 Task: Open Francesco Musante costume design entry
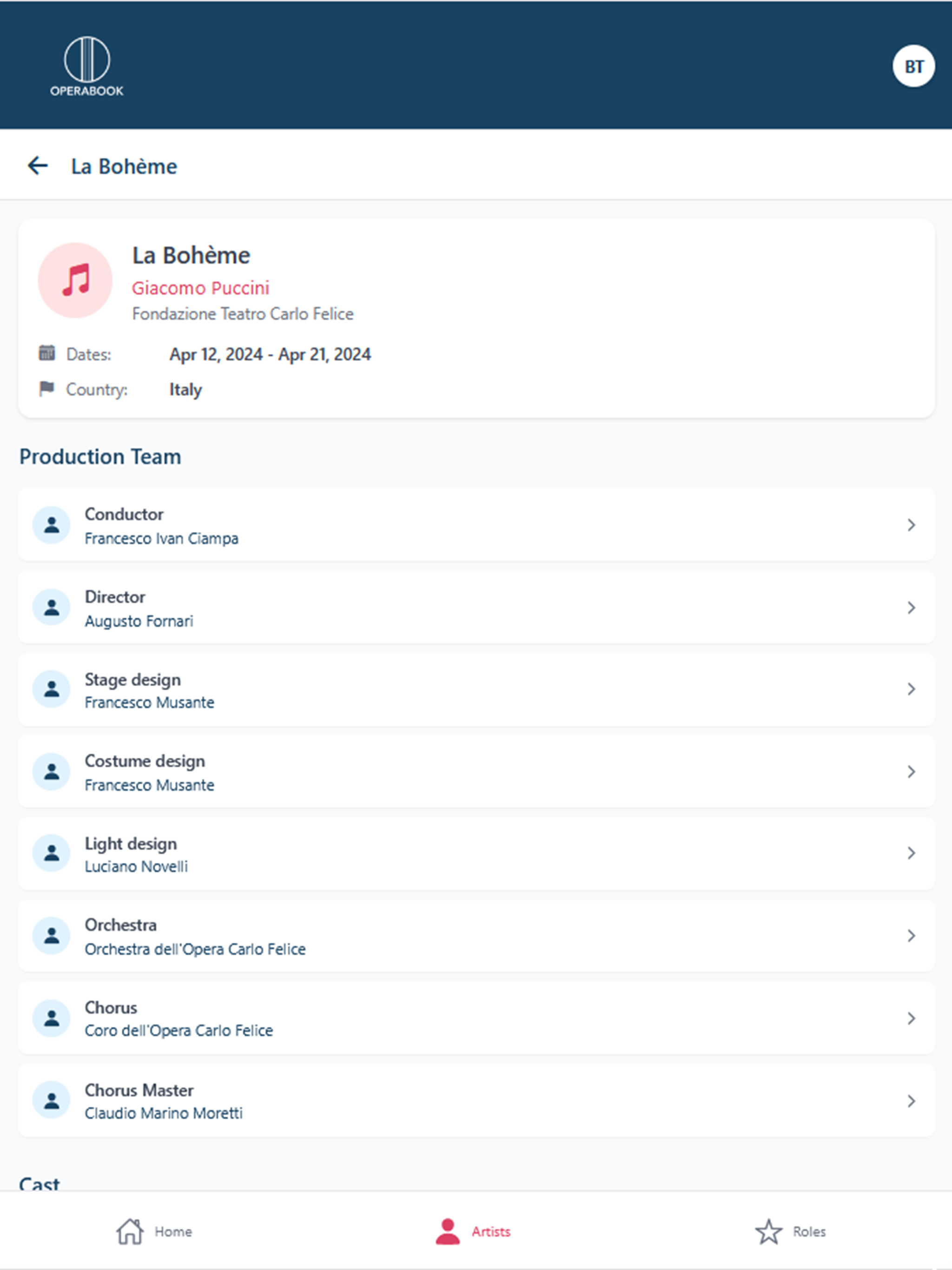pos(476,772)
